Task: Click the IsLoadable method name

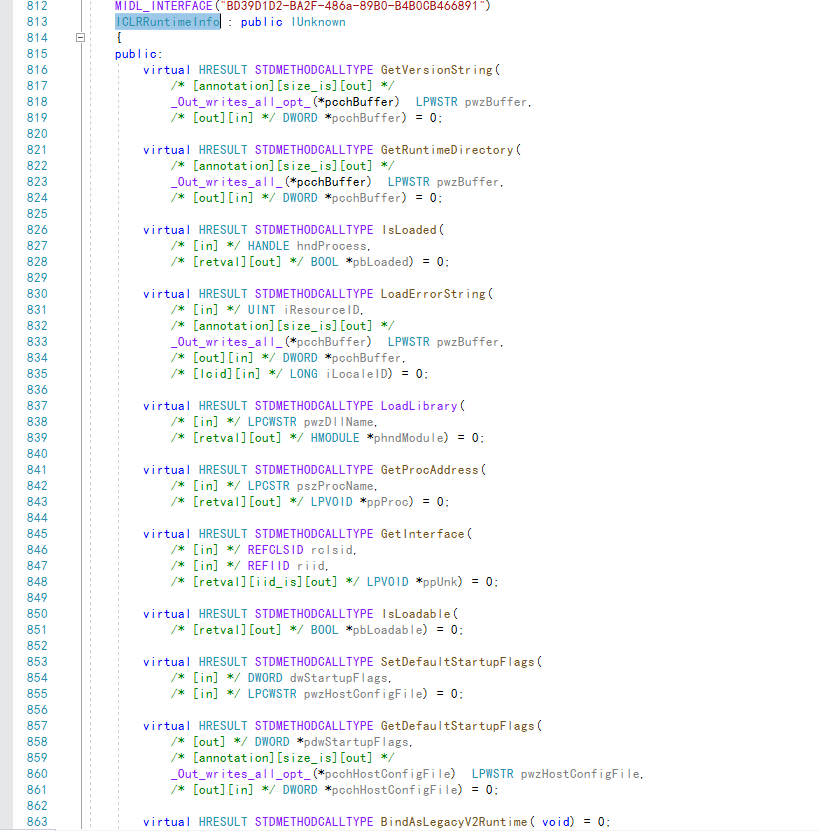Action: pyautogui.click(x=416, y=614)
